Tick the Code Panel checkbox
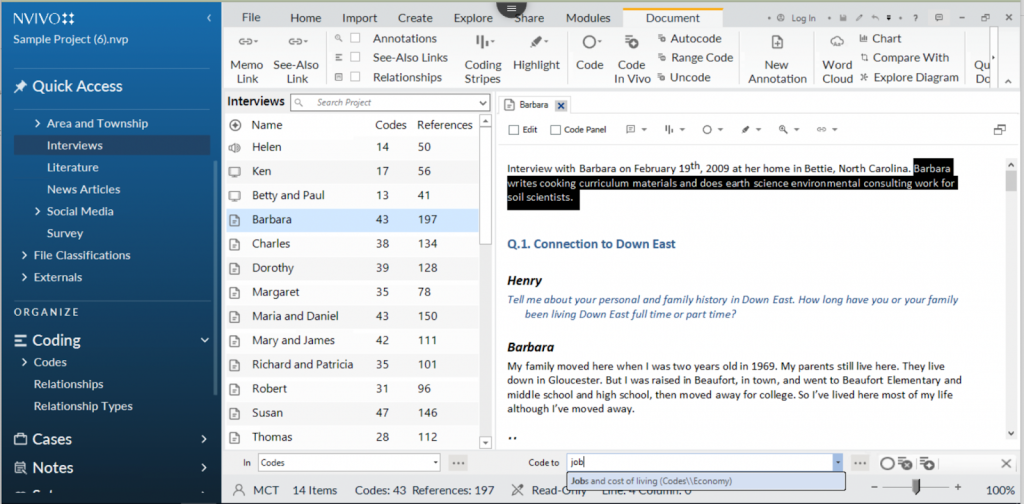Screen dimensions: 1024x504 [555, 130]
